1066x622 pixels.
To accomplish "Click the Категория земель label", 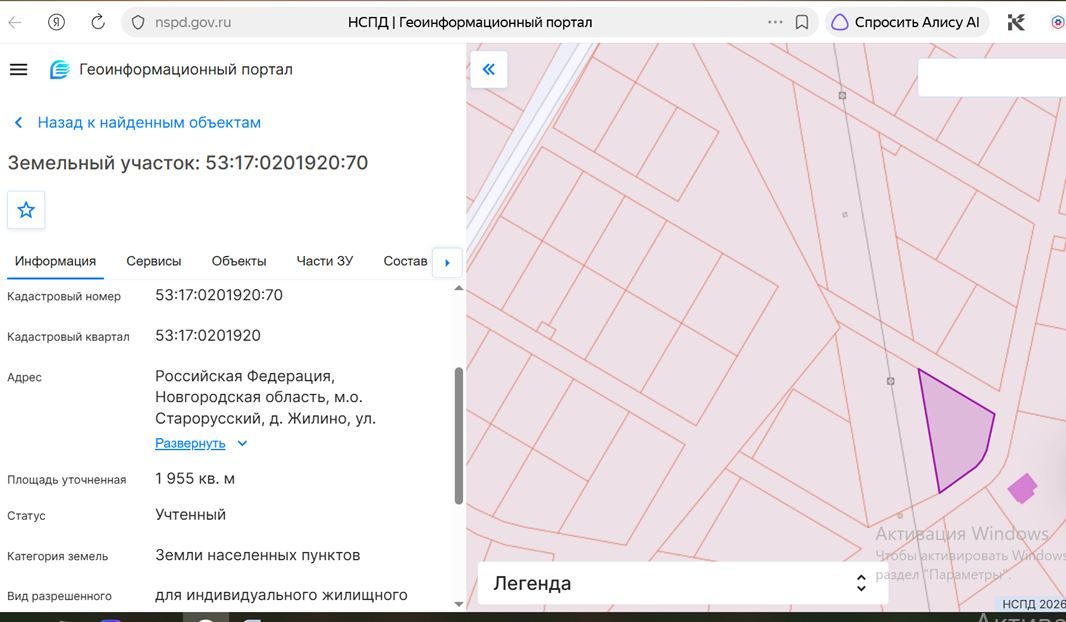I will pyautogui.click(x=58, y=556).
